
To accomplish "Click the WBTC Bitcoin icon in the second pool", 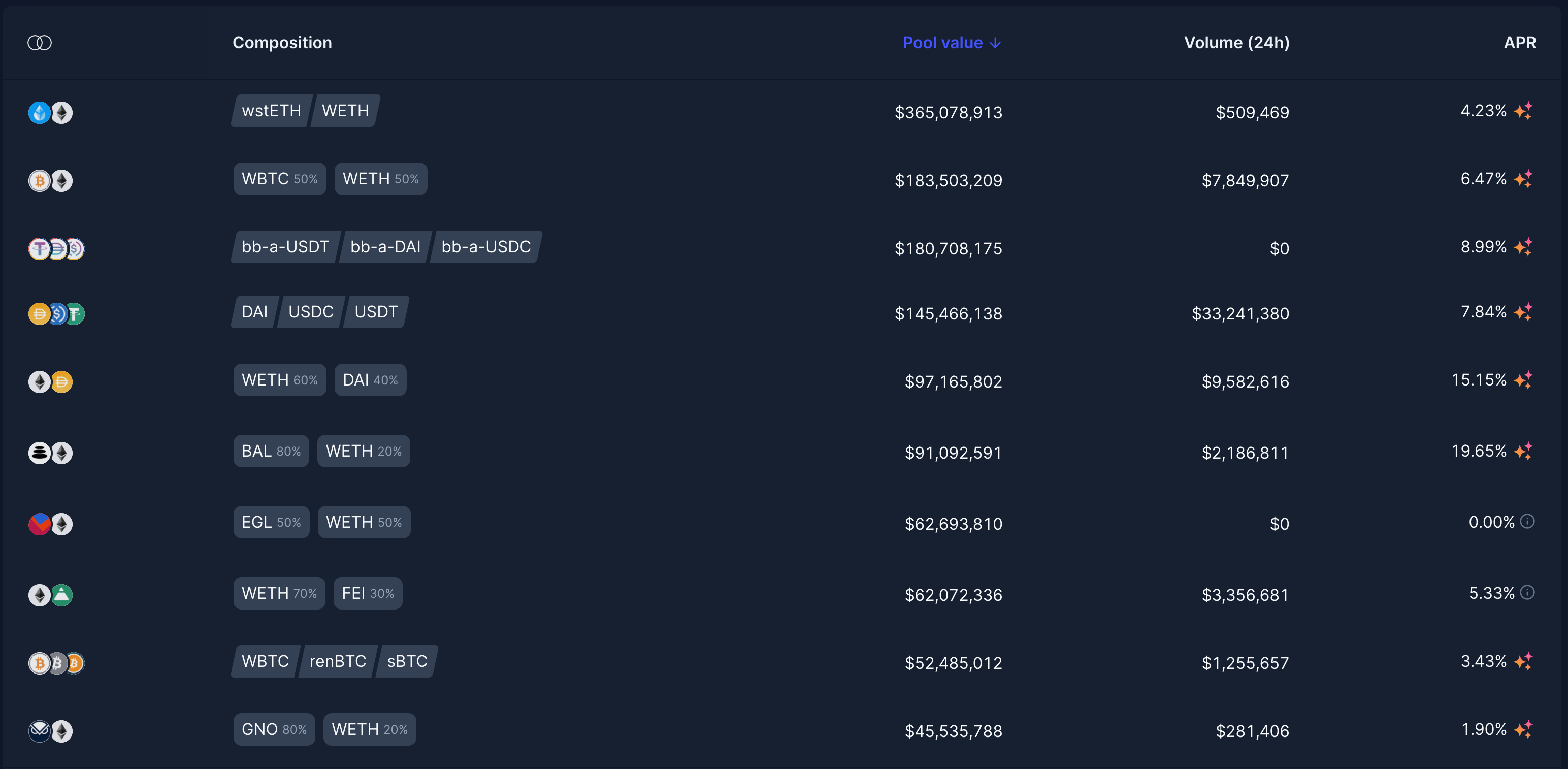I will [x=39, y=180].
